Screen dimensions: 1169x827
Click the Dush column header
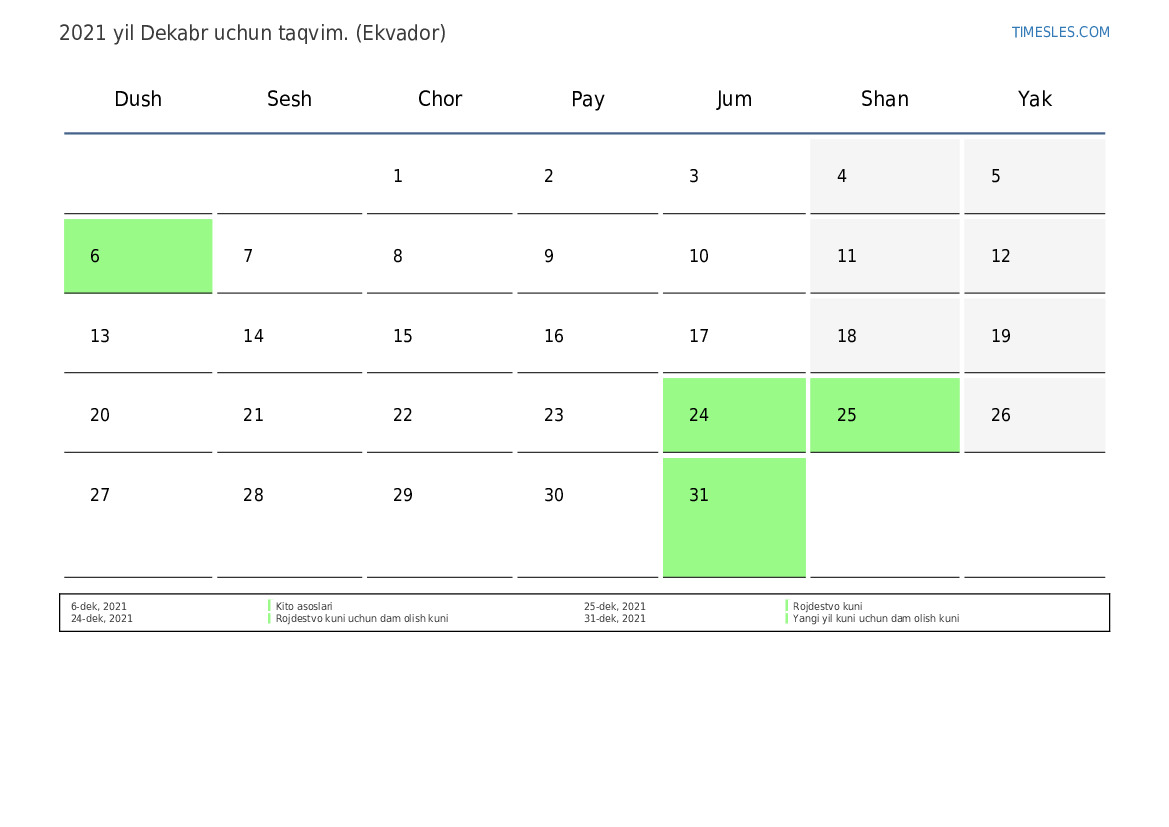(138, 99)
